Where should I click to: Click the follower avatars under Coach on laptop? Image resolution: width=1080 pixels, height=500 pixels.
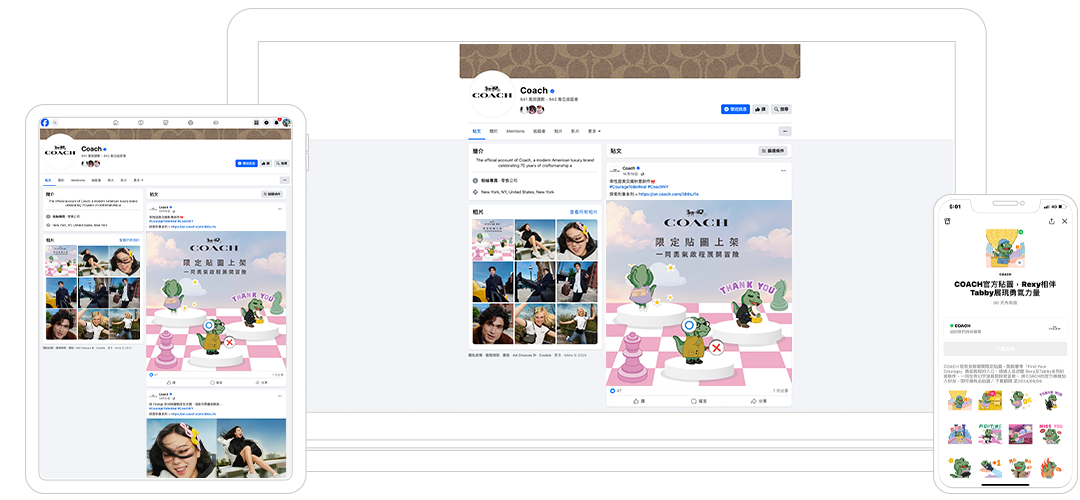532,110
